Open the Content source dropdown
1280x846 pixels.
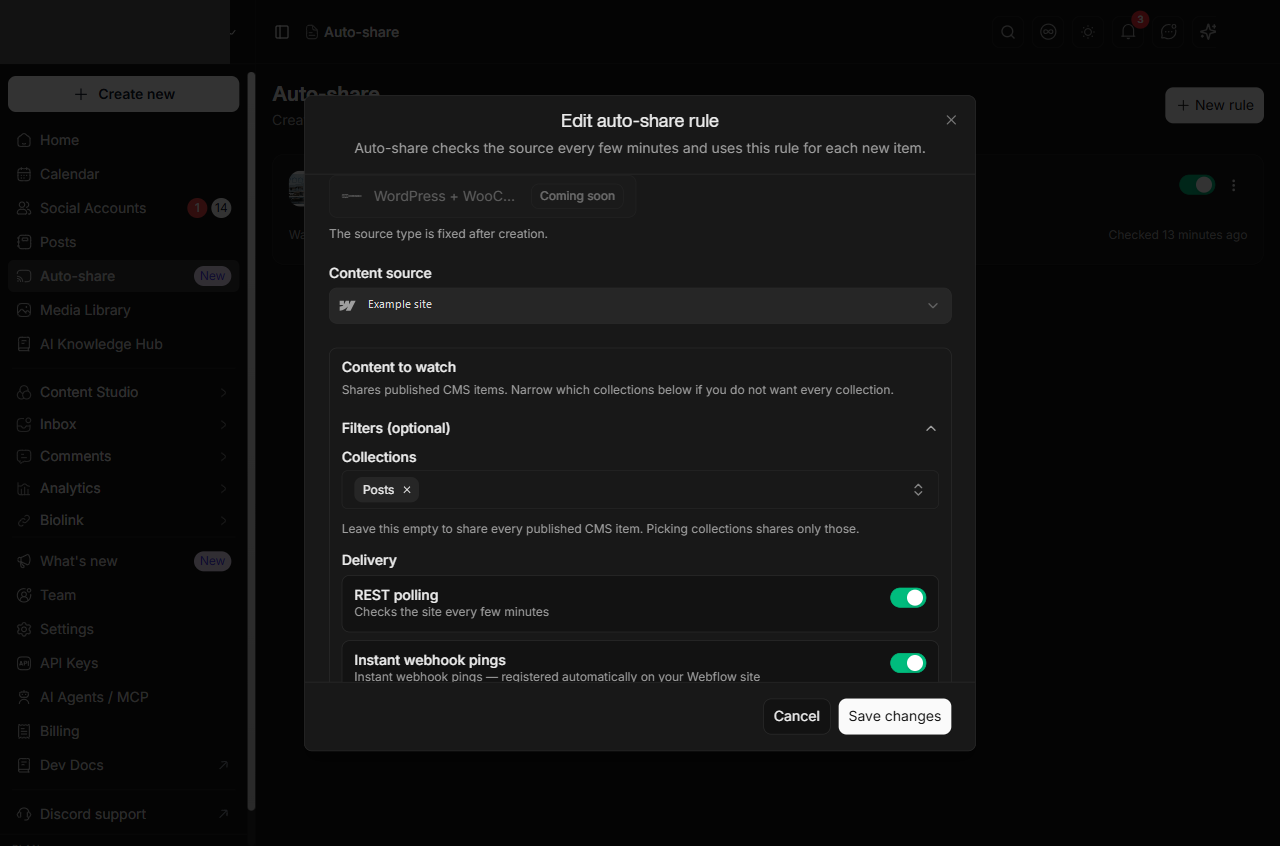(x=640, y=305)
